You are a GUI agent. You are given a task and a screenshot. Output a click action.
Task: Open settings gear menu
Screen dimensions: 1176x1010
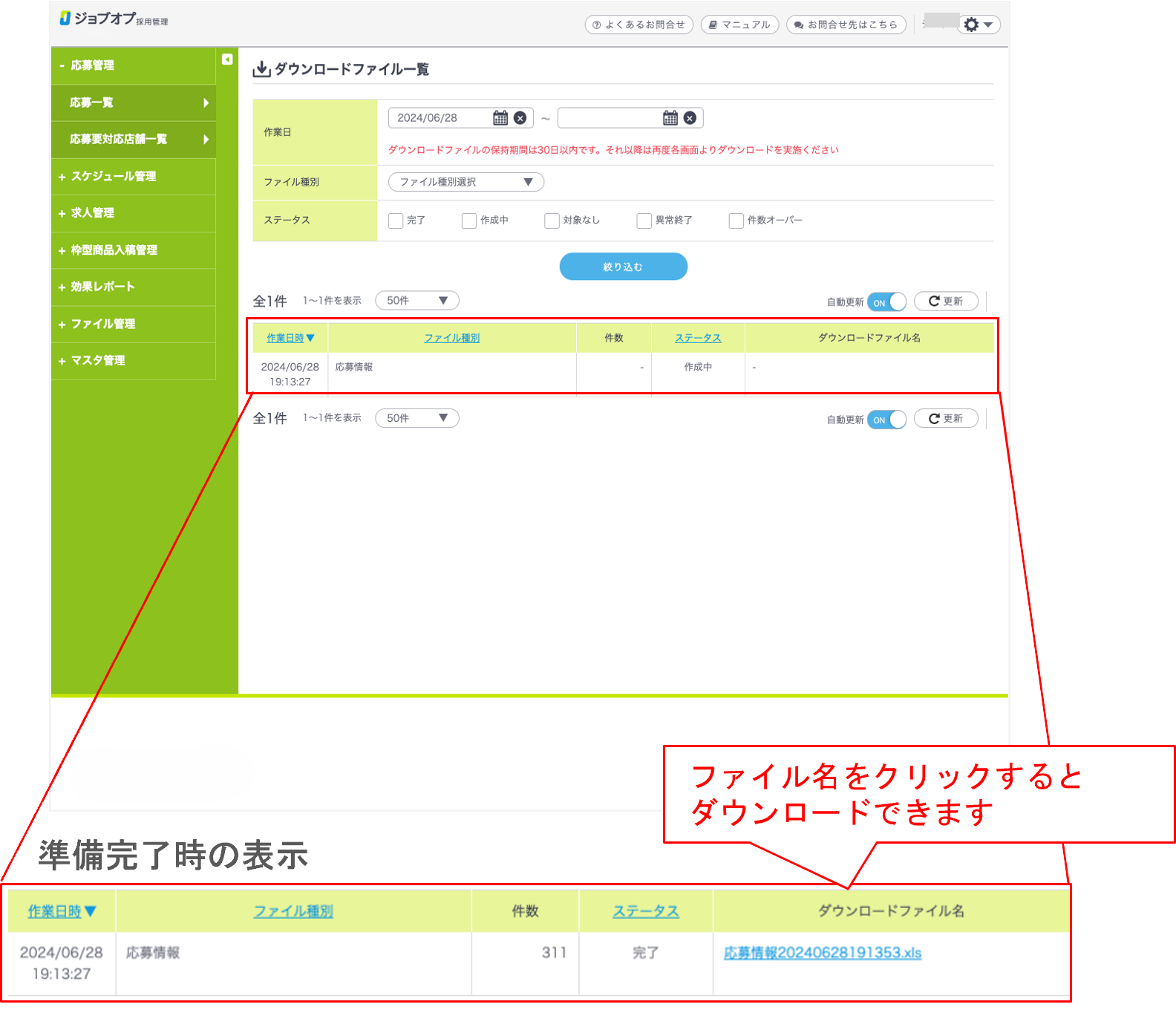coord(979,25)
